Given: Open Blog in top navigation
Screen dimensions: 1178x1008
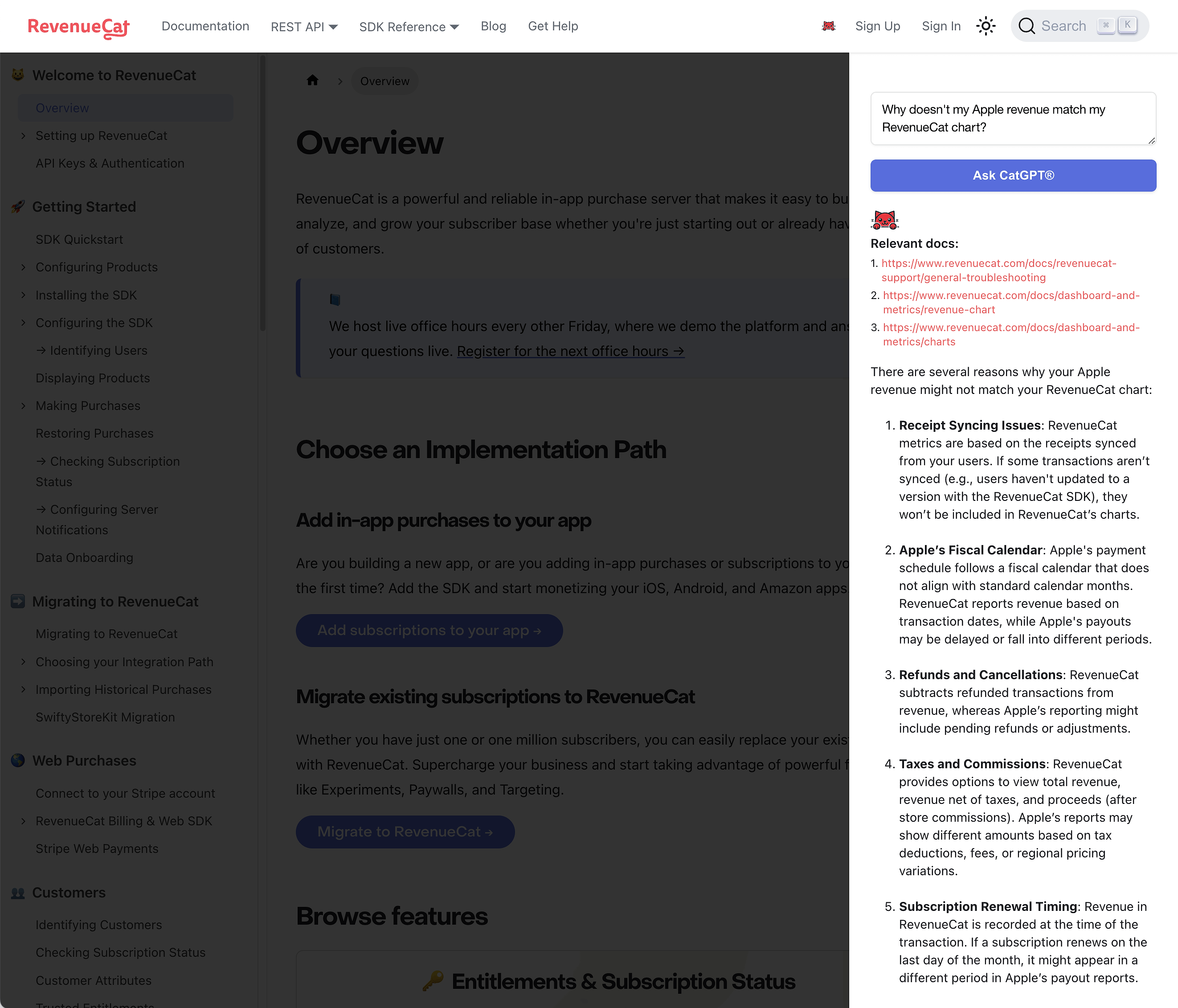Looking at the screenshot, I should tap(494, 26).
